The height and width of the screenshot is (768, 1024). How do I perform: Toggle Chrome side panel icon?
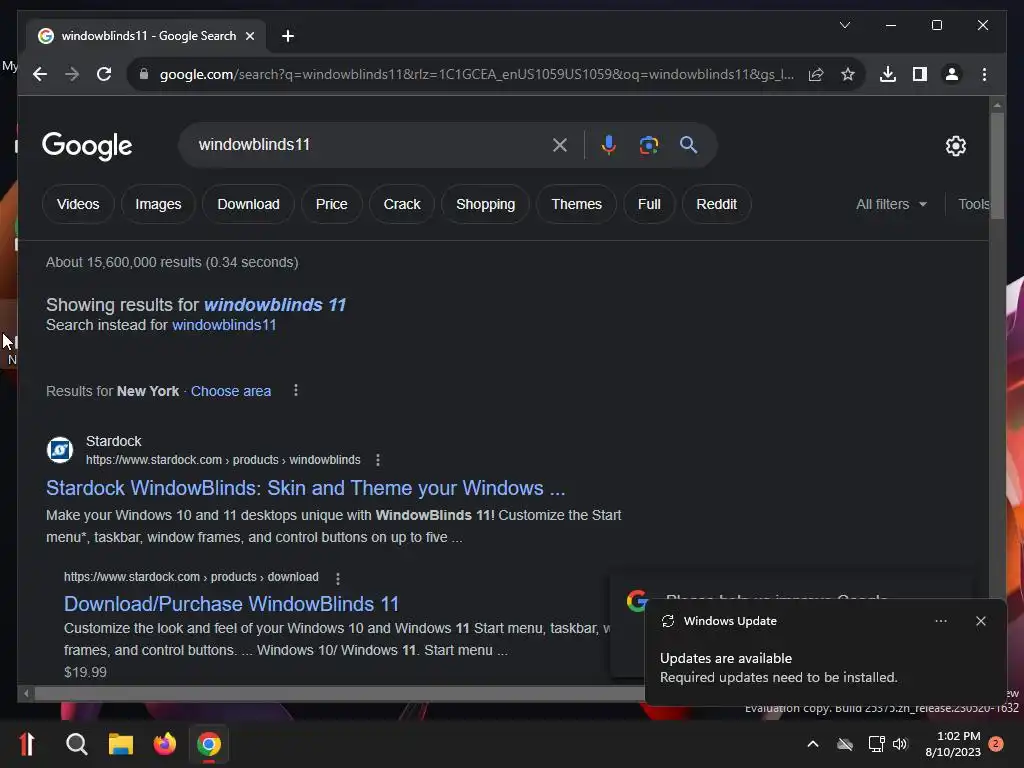pos(920,74)
